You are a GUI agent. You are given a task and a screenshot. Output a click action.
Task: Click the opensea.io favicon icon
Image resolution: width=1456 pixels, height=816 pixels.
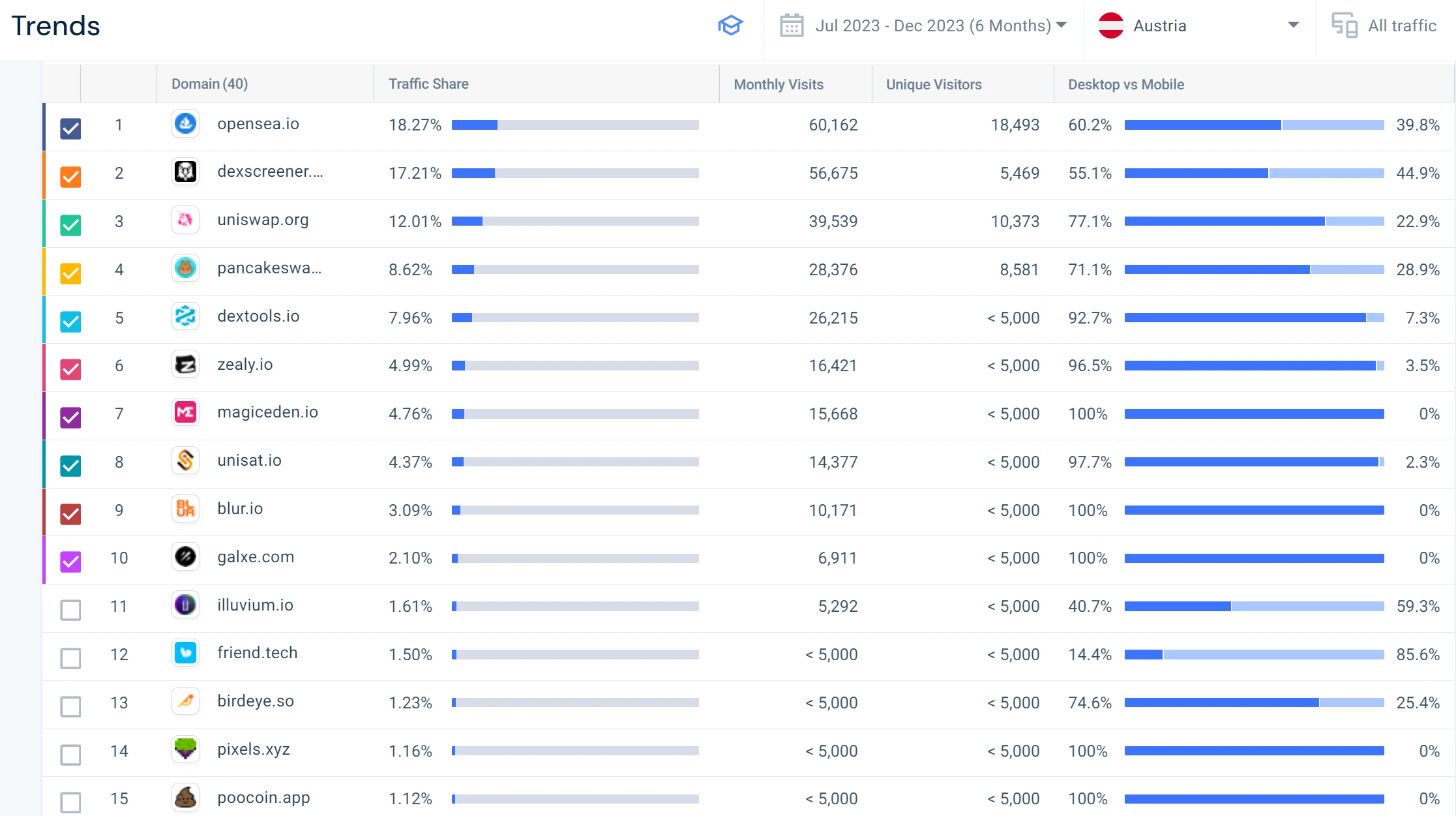[185, 124]
